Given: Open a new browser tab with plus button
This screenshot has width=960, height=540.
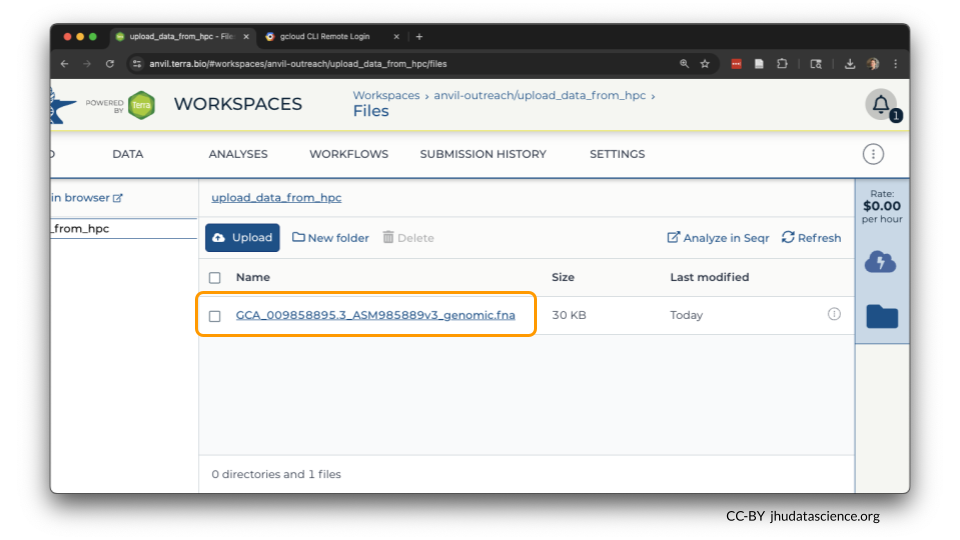Looking at the screenshot, I should click(x=419, y=37).
